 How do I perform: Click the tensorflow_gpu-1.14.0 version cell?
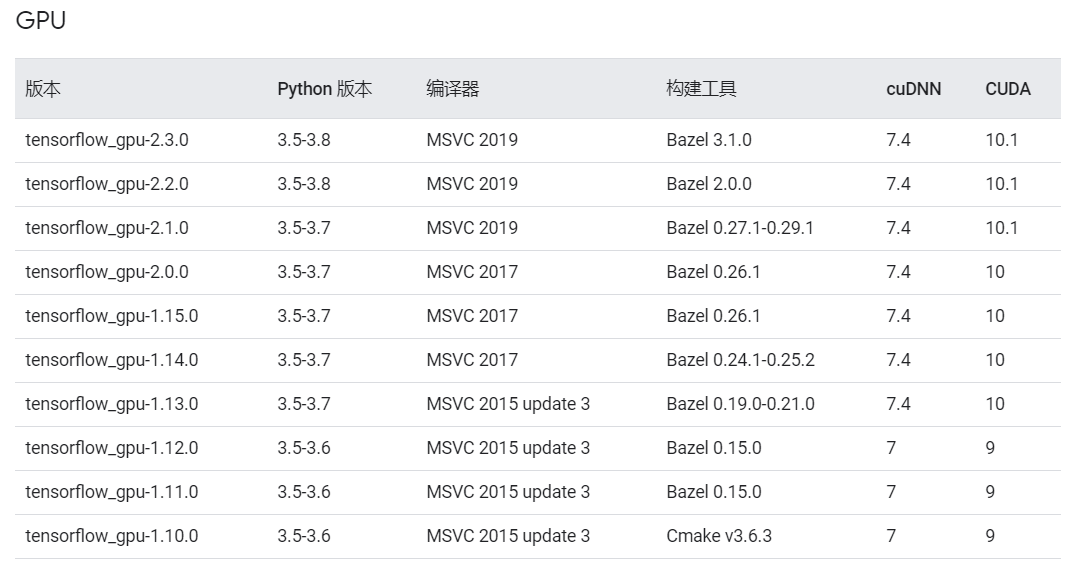click(111, 360)
